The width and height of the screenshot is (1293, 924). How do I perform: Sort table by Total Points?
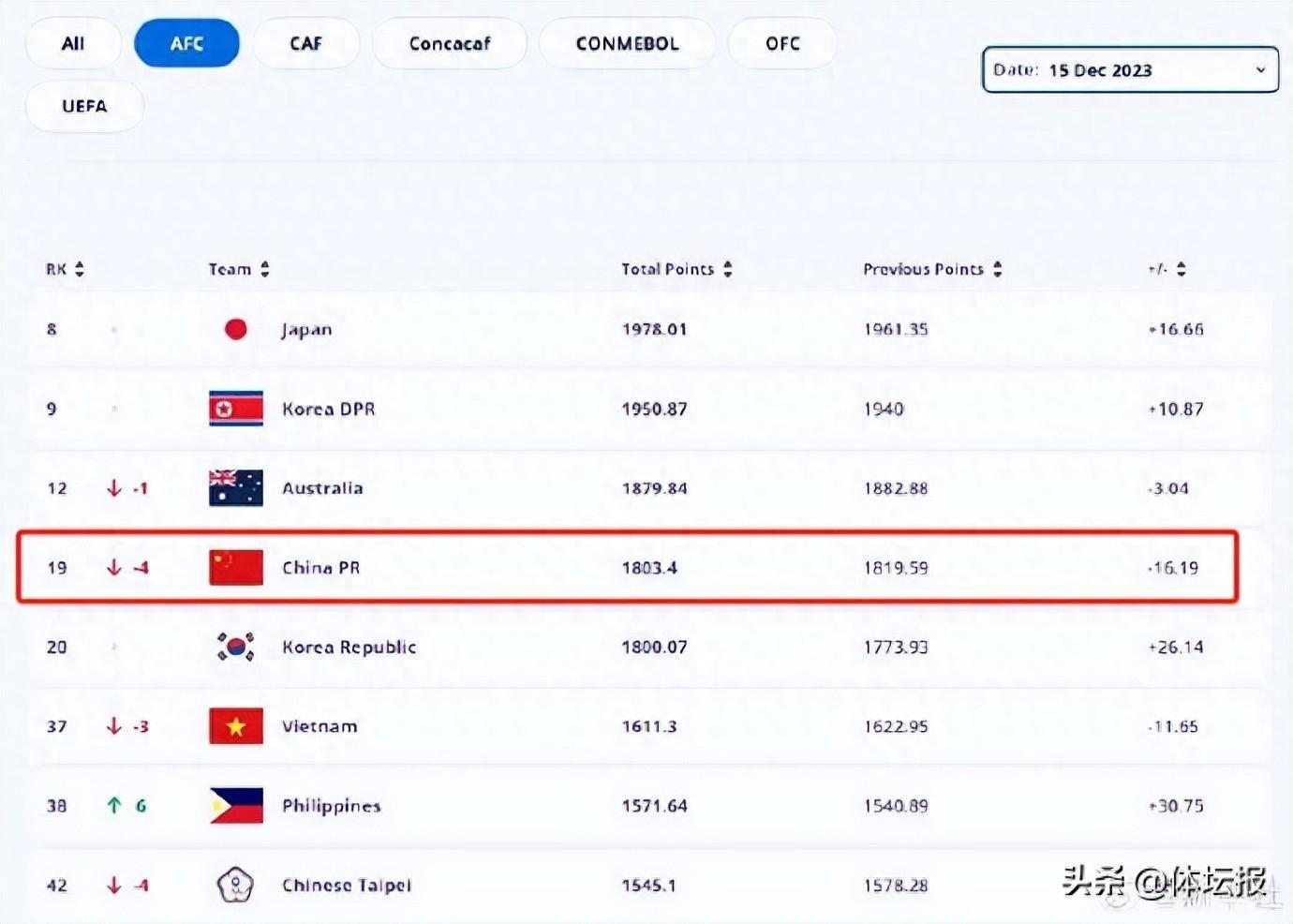(728, 269)
